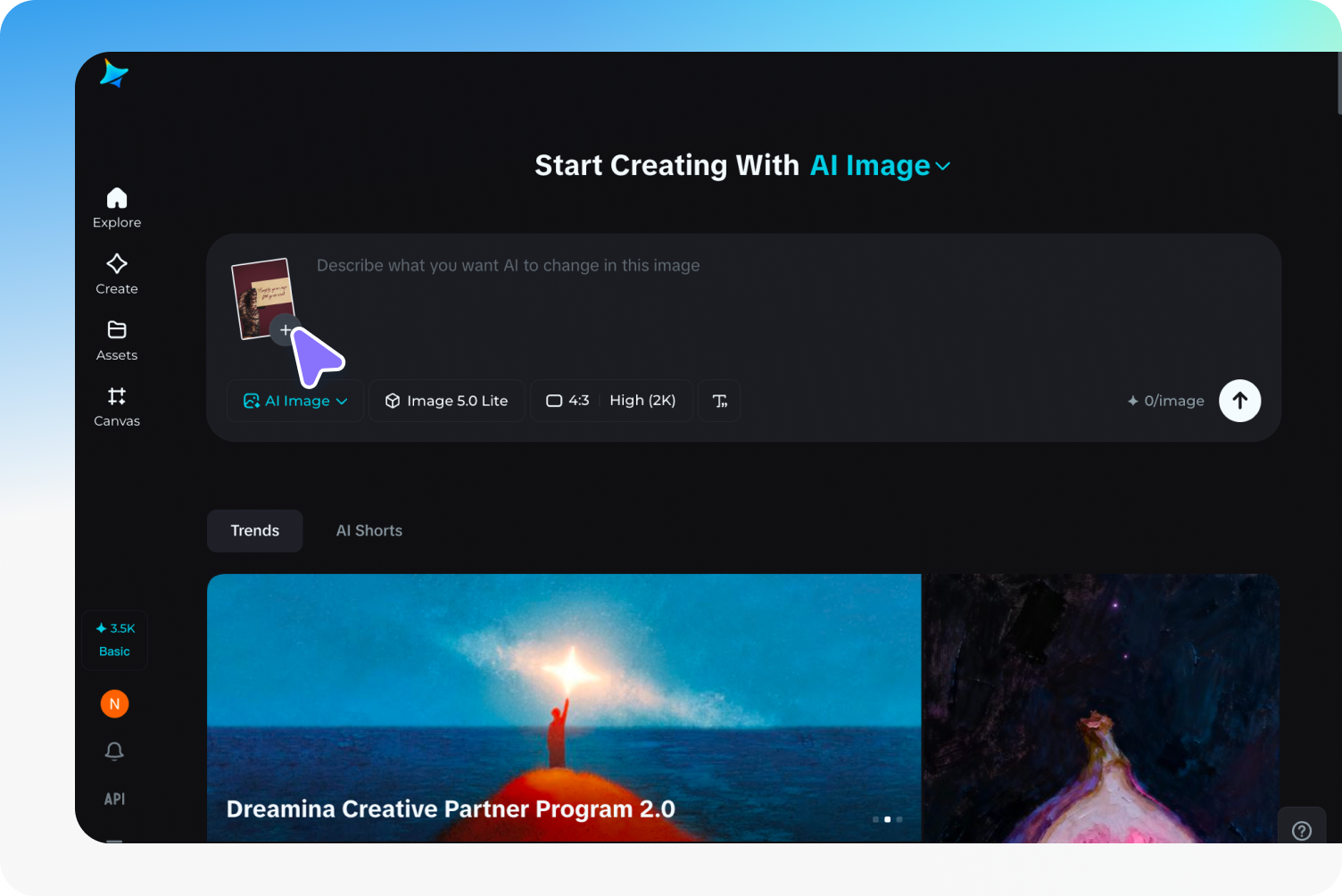Expand the AI Image heading dropdown

[x=880, y=166]
